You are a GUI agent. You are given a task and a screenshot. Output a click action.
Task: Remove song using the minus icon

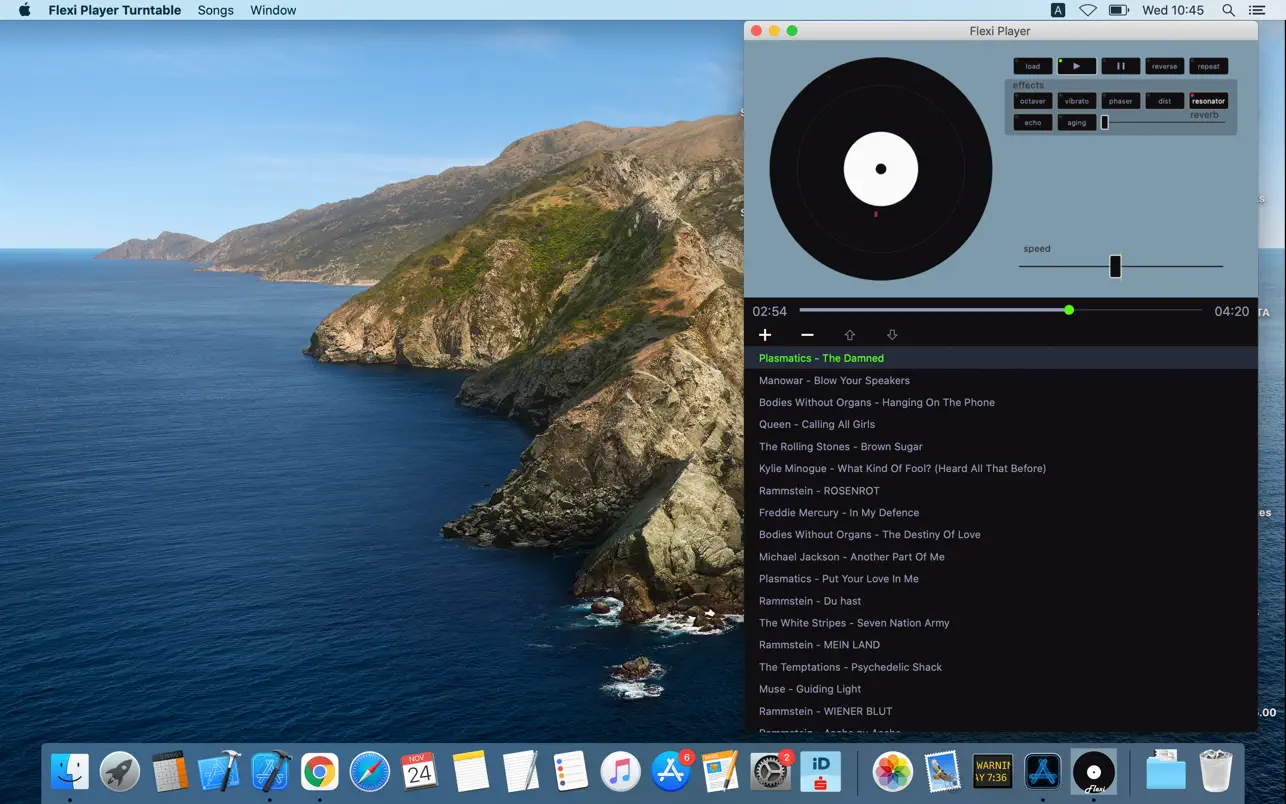807,335
